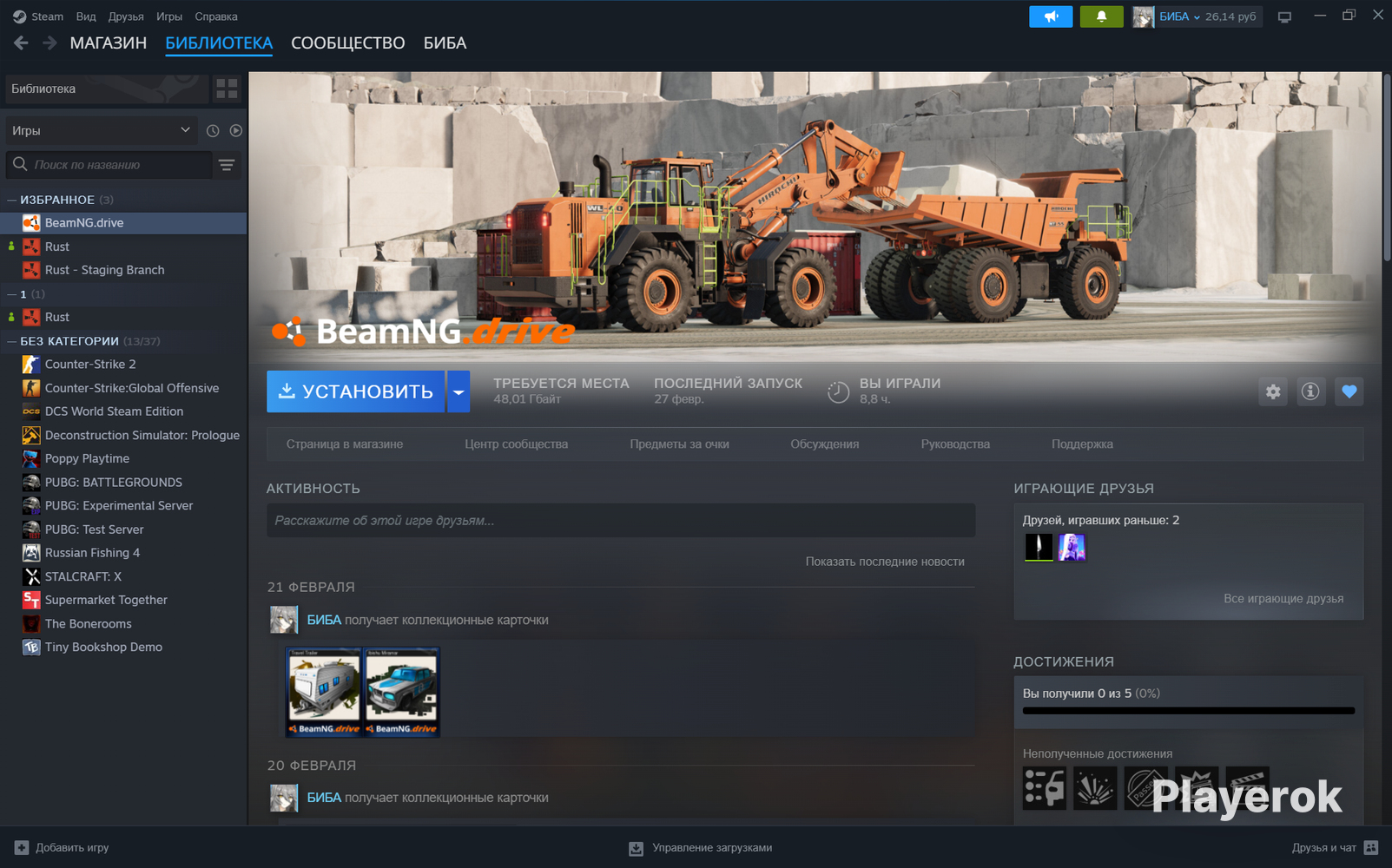The image size is (1392, 868).
Task: Open the Друзья menu
Action: [x=126, y=16]
